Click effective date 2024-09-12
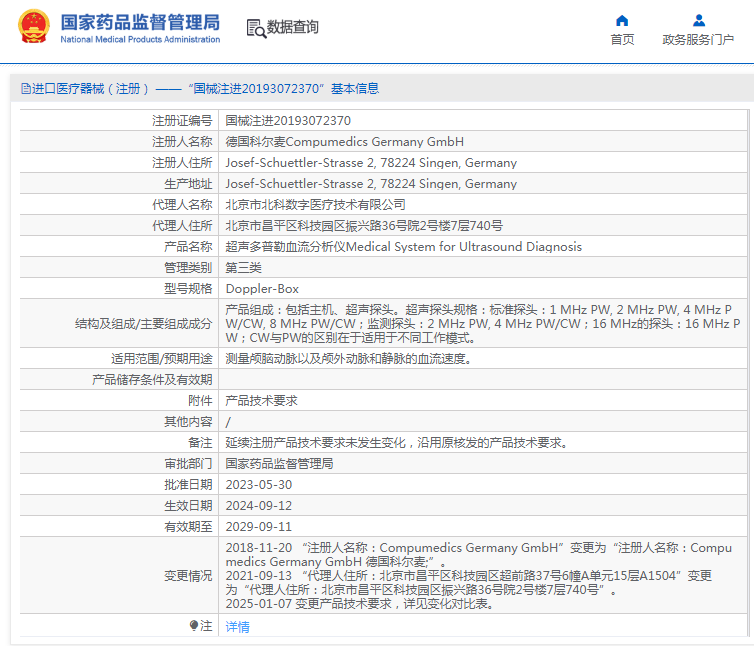 point(259,506)
